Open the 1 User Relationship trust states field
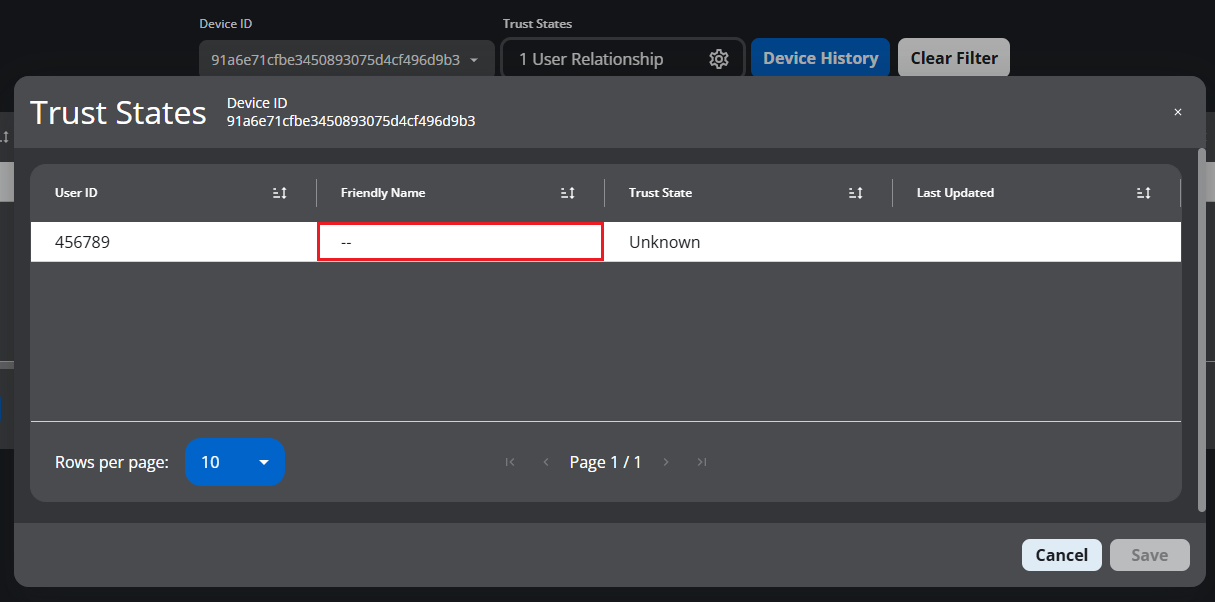Screen dimensions: 1215x602 pyautogui.click(x=622, y=59)
